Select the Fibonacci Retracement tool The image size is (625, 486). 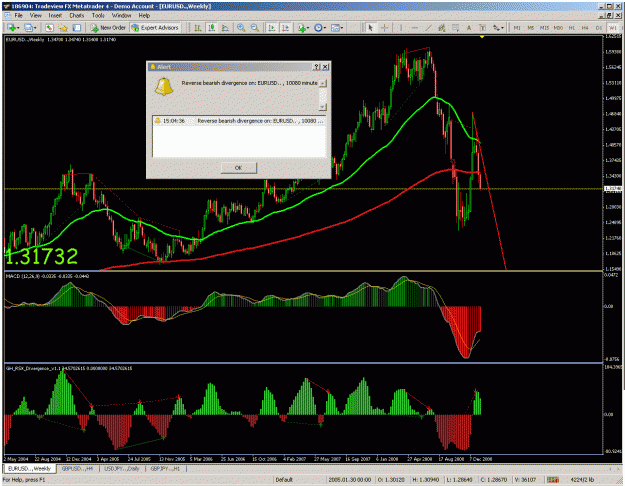(455, 28)
